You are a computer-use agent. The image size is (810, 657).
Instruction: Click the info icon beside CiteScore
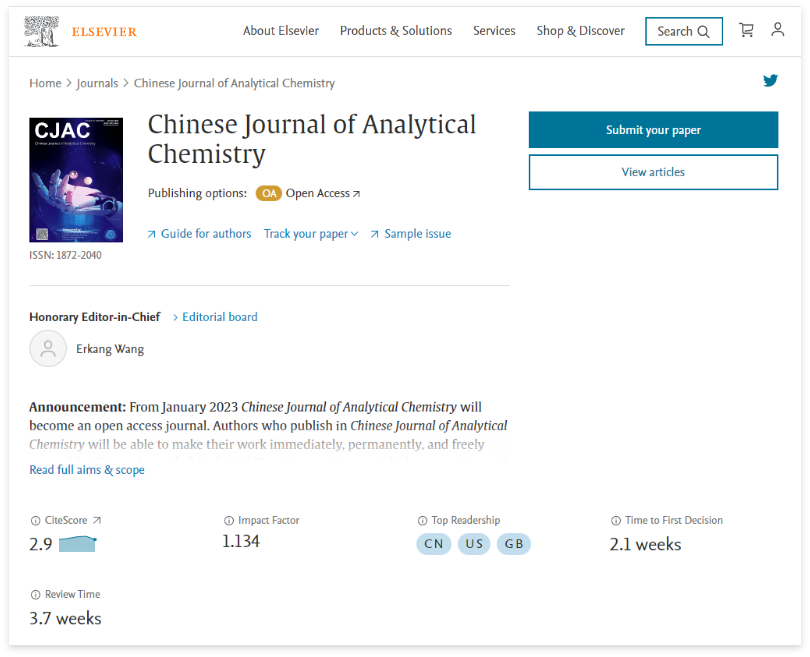click(x=36, y=521)
